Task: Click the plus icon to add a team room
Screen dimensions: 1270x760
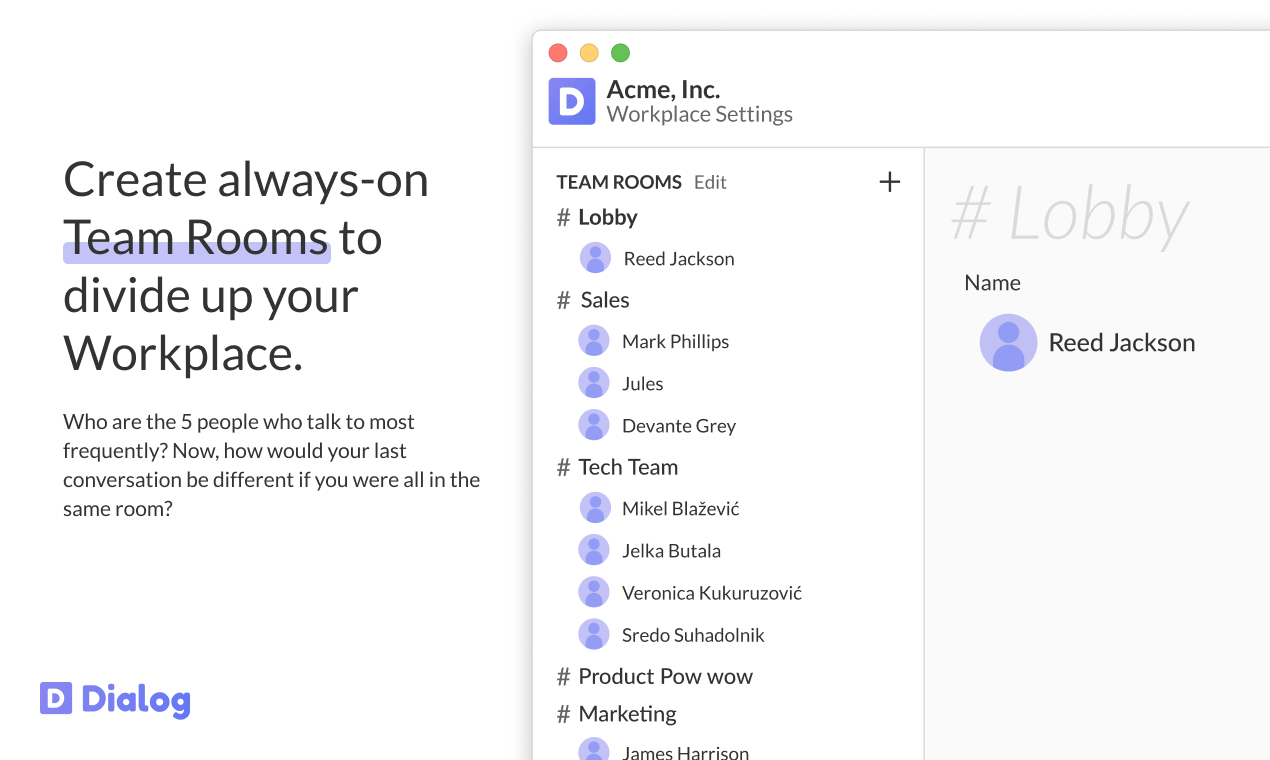Action: point(889,182)
